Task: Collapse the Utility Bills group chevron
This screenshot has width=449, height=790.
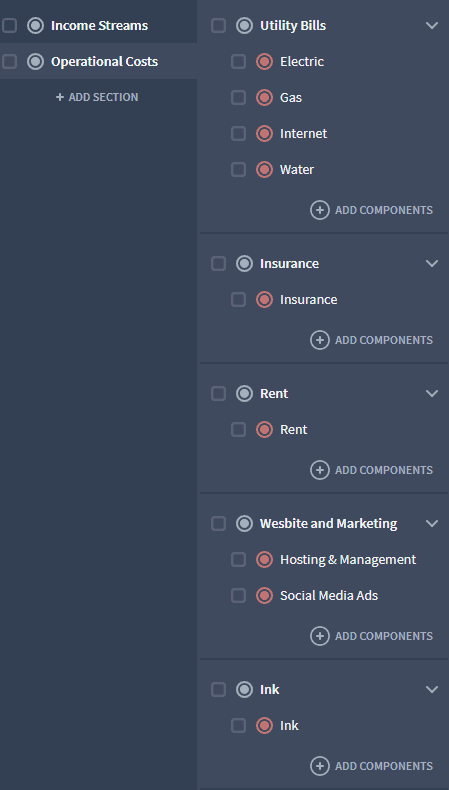Action: 432,25
